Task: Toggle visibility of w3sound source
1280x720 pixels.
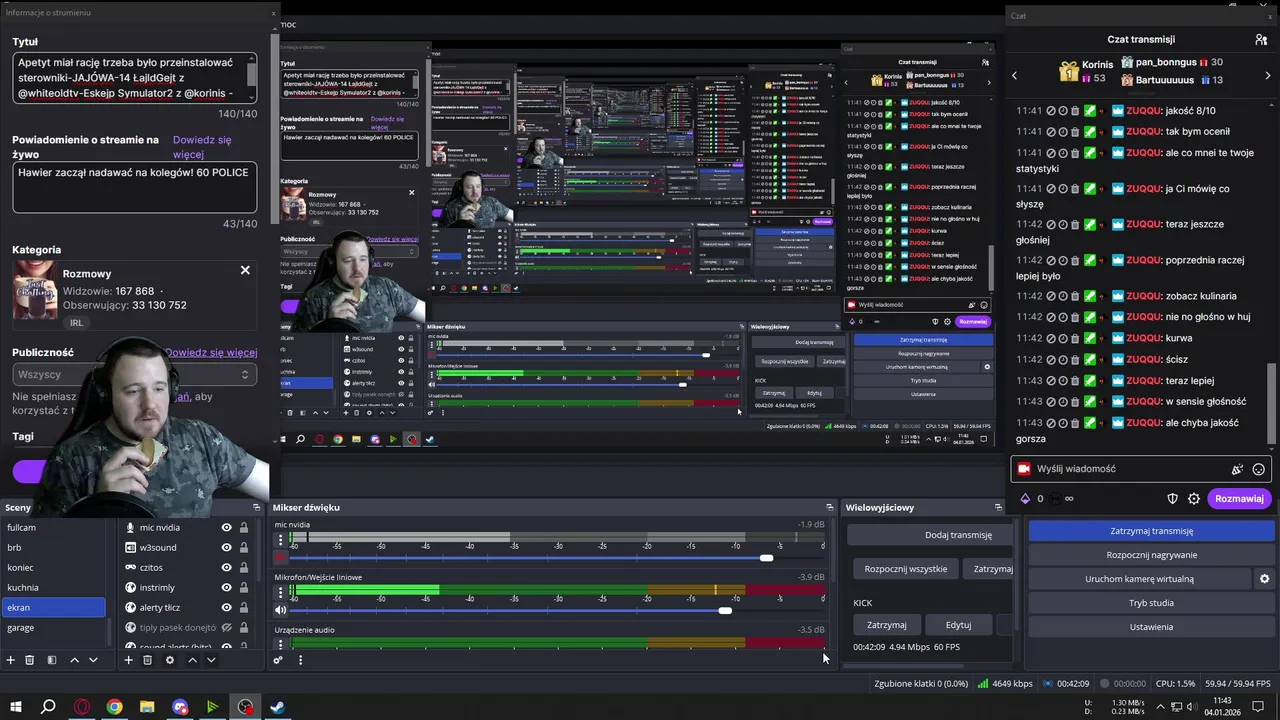Action: point(226,548)
